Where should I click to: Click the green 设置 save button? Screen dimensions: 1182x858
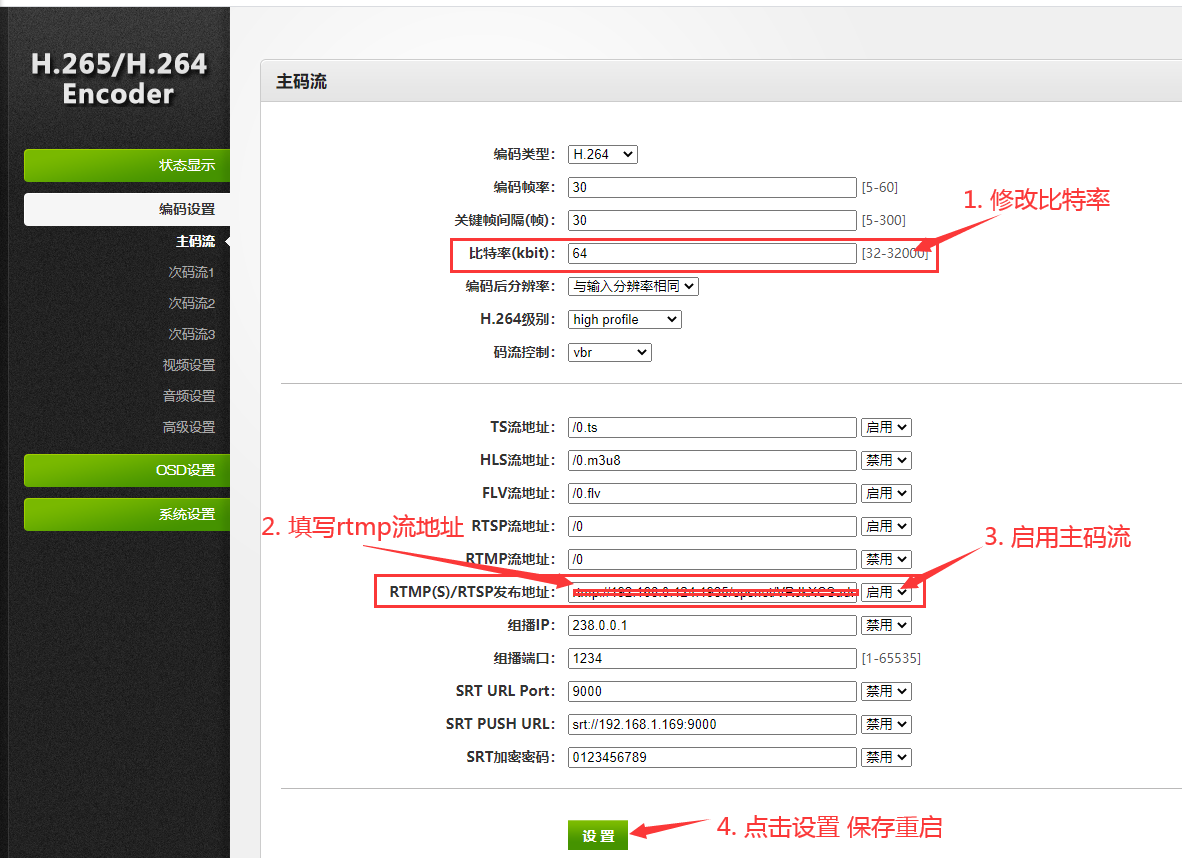coord(598,835)
